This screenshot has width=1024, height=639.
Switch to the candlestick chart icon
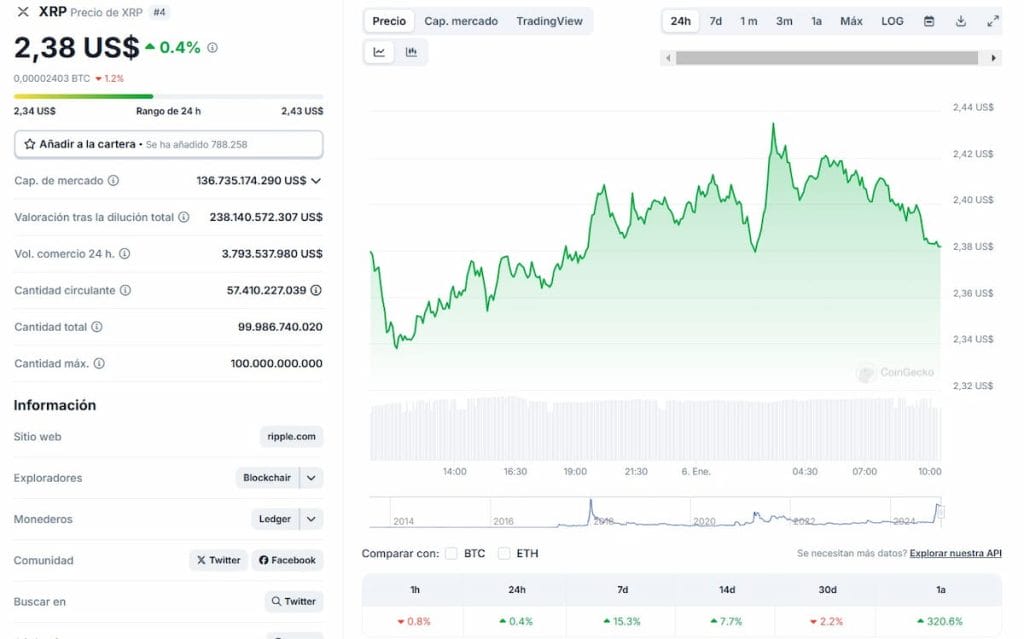410,52
